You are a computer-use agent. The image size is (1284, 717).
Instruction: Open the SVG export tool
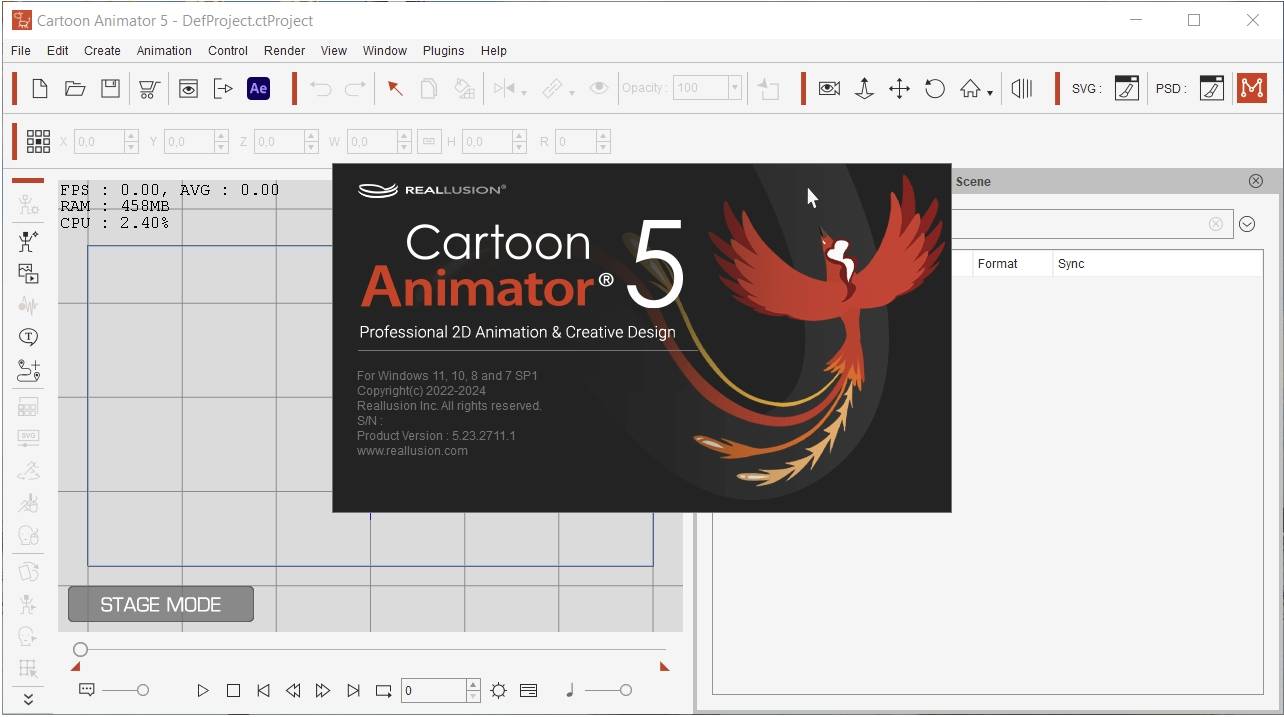(x=1126, y=88)
